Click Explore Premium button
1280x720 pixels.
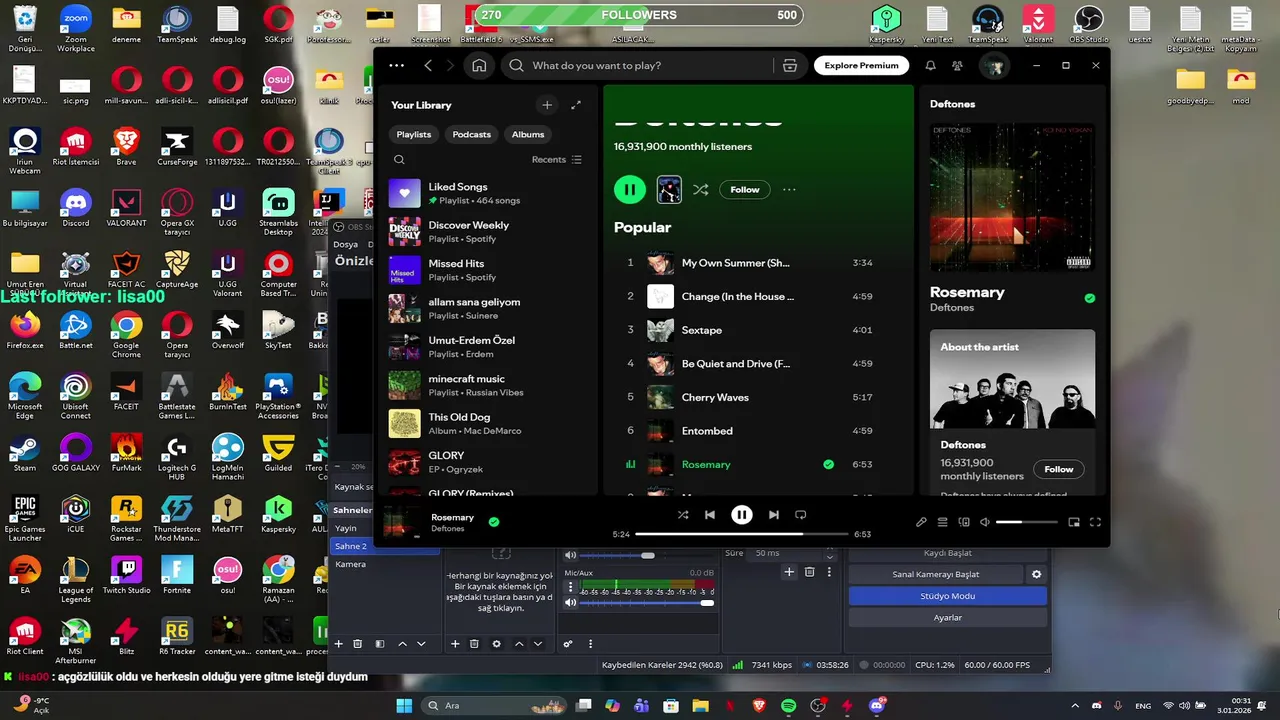(x=861, y=65)
